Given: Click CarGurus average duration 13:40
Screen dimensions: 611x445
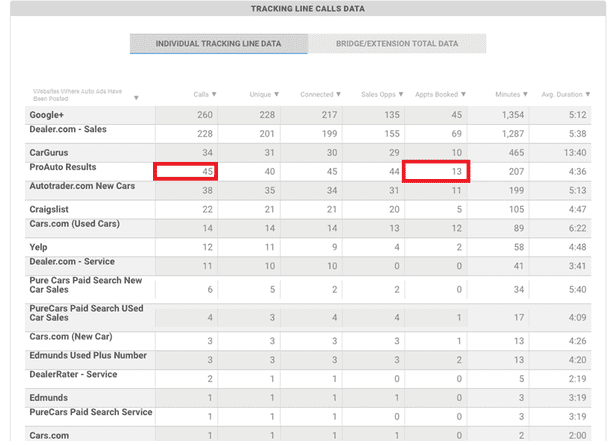Looking at the screenshot, I should point(575,153).
